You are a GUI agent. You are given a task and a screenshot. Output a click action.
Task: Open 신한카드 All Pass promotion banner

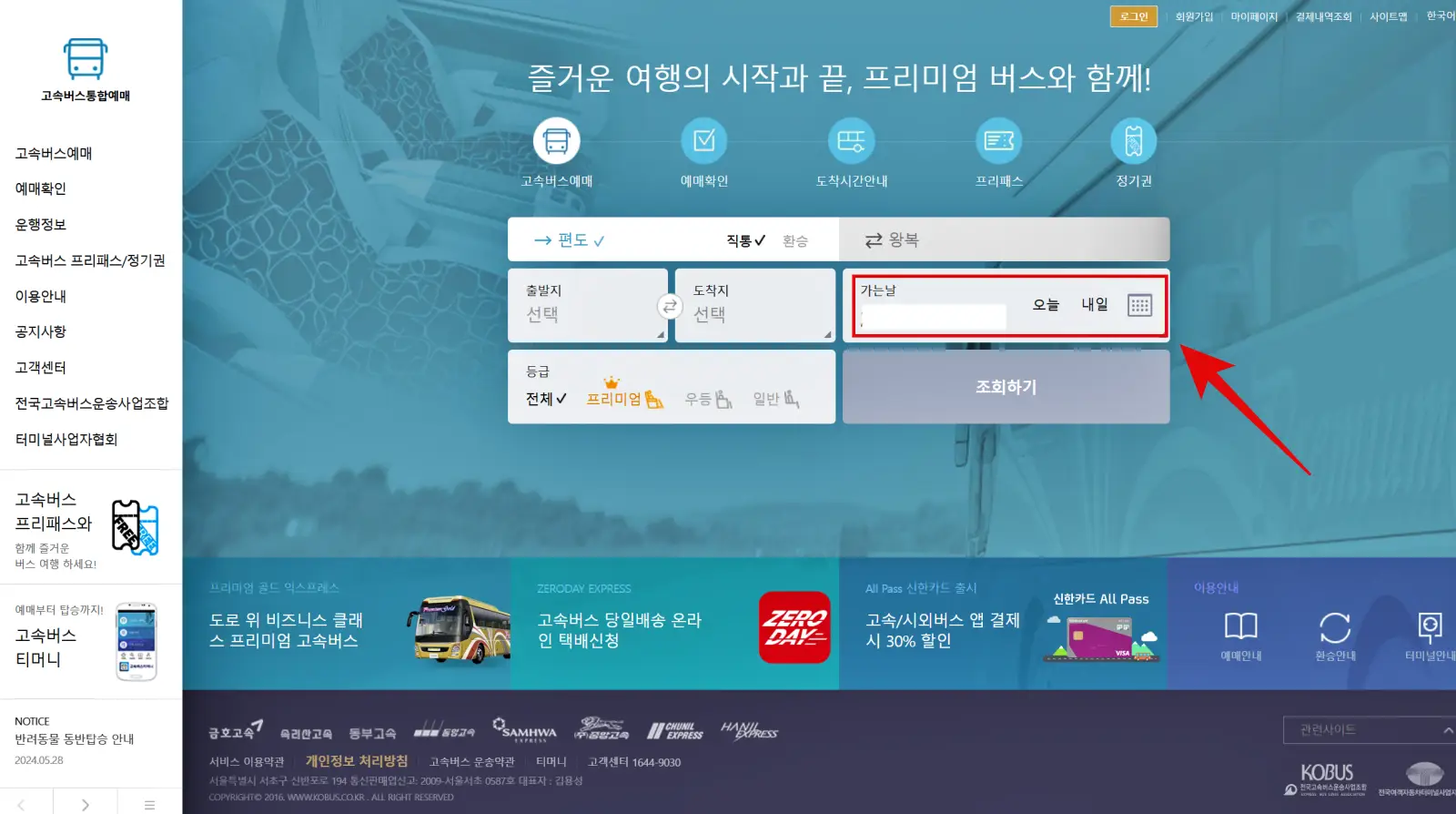1003,624
